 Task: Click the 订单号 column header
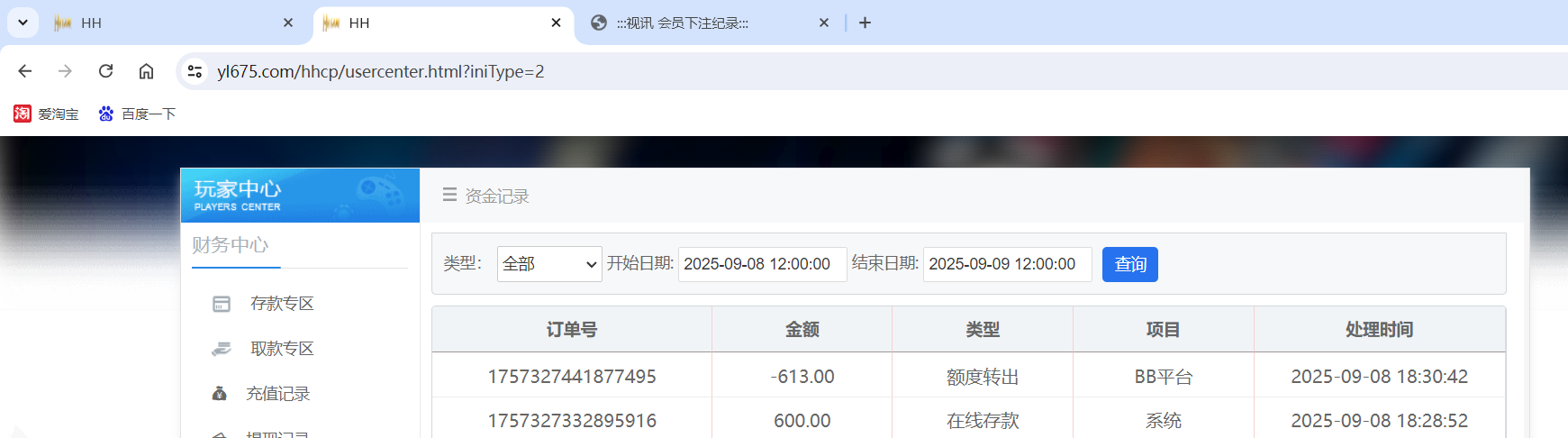click(572, 330)
